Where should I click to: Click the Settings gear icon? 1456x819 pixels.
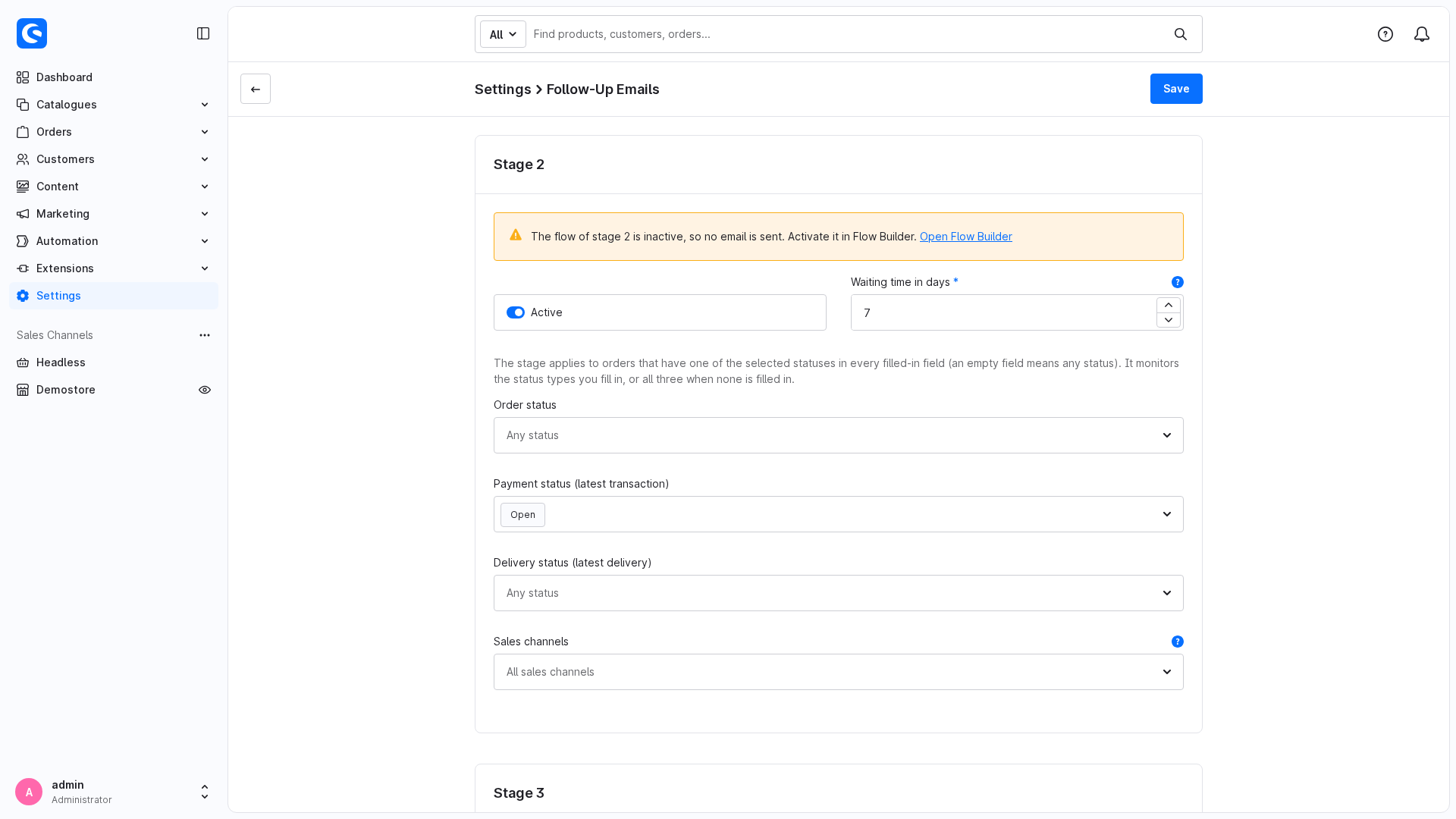23,296
